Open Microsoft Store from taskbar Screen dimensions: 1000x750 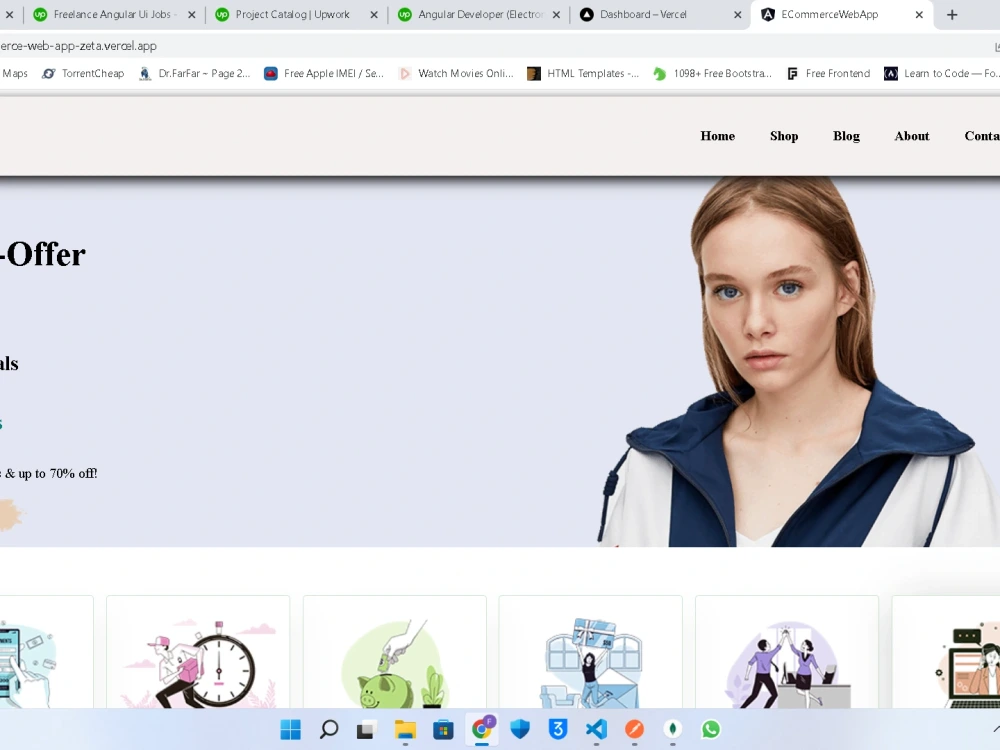tap(443, 729)
